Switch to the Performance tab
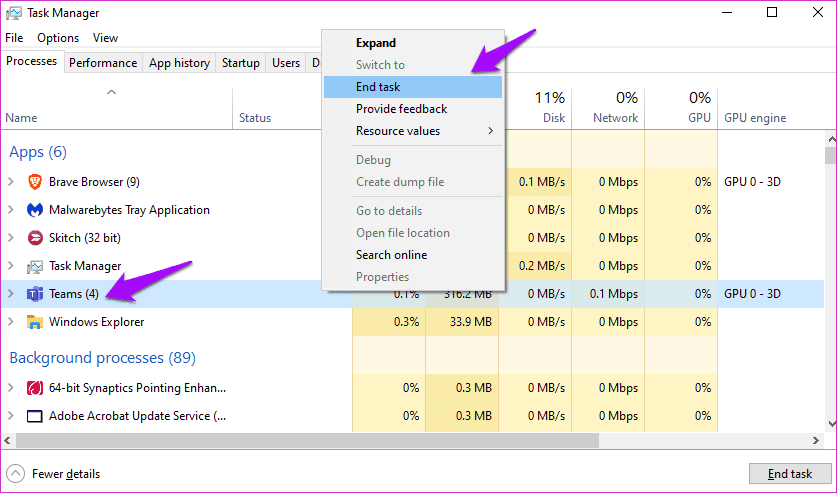837x493 pixels. coord(103,62)
